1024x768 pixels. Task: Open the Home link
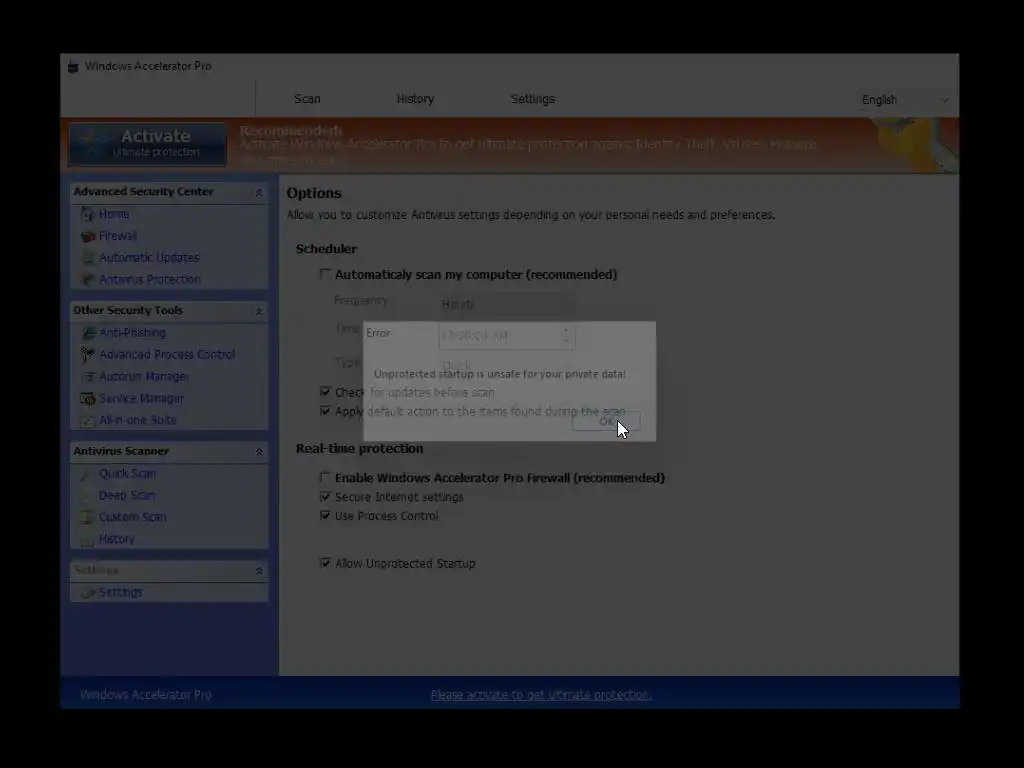114,214
